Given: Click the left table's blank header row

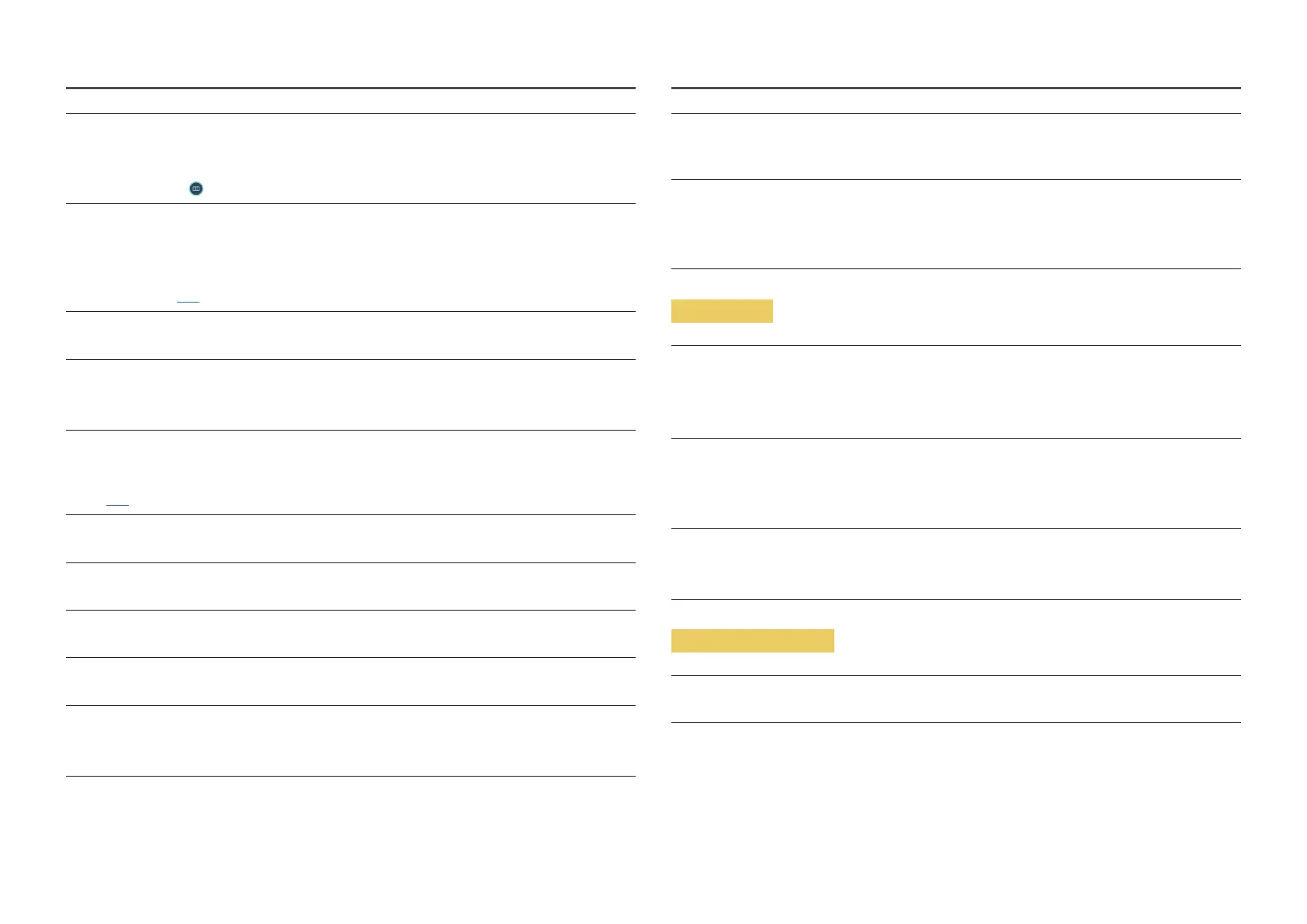Looking at the screenshot, I should [350, 102].
